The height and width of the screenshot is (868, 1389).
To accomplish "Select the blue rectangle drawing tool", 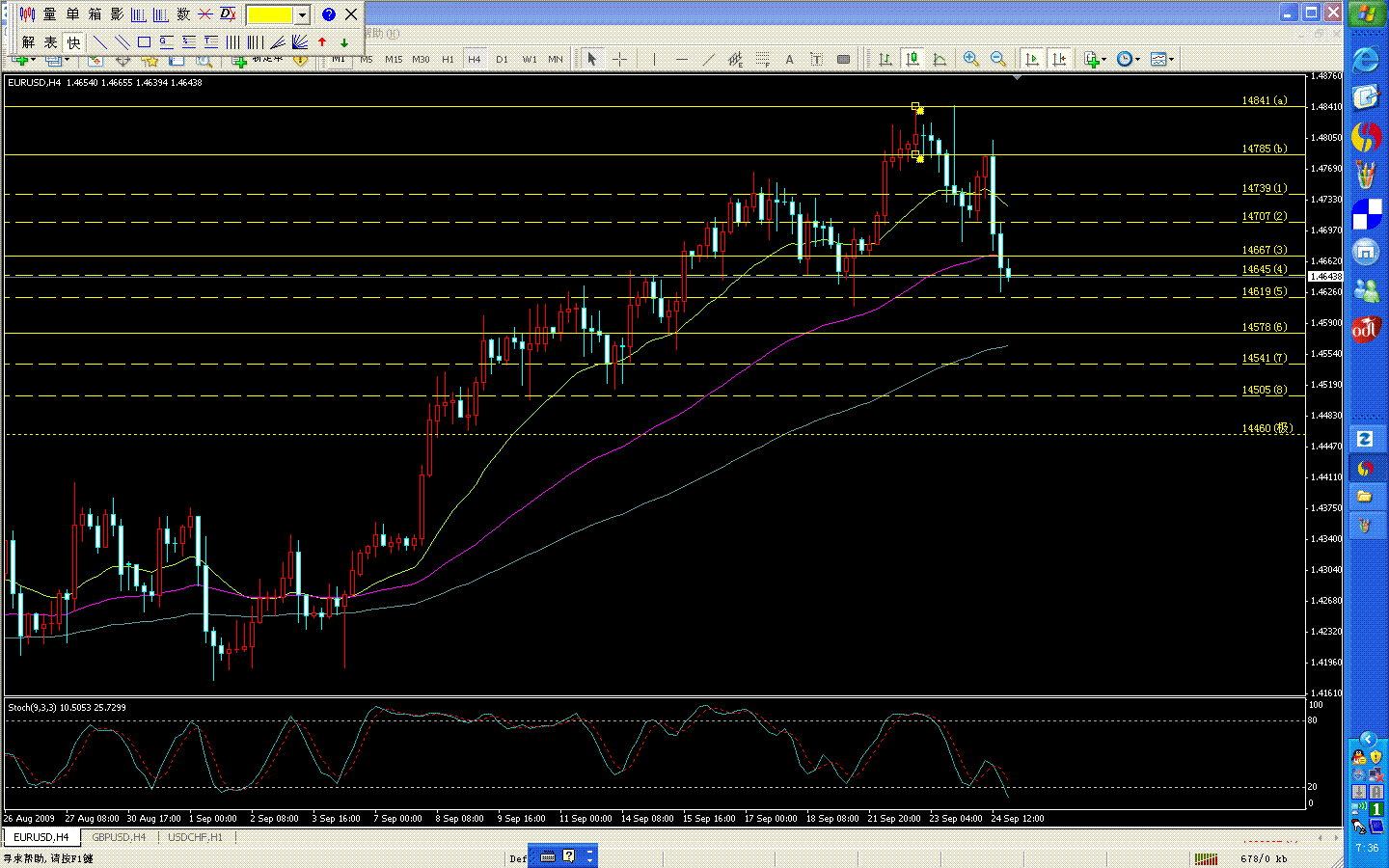I will (x=144, y=42).
